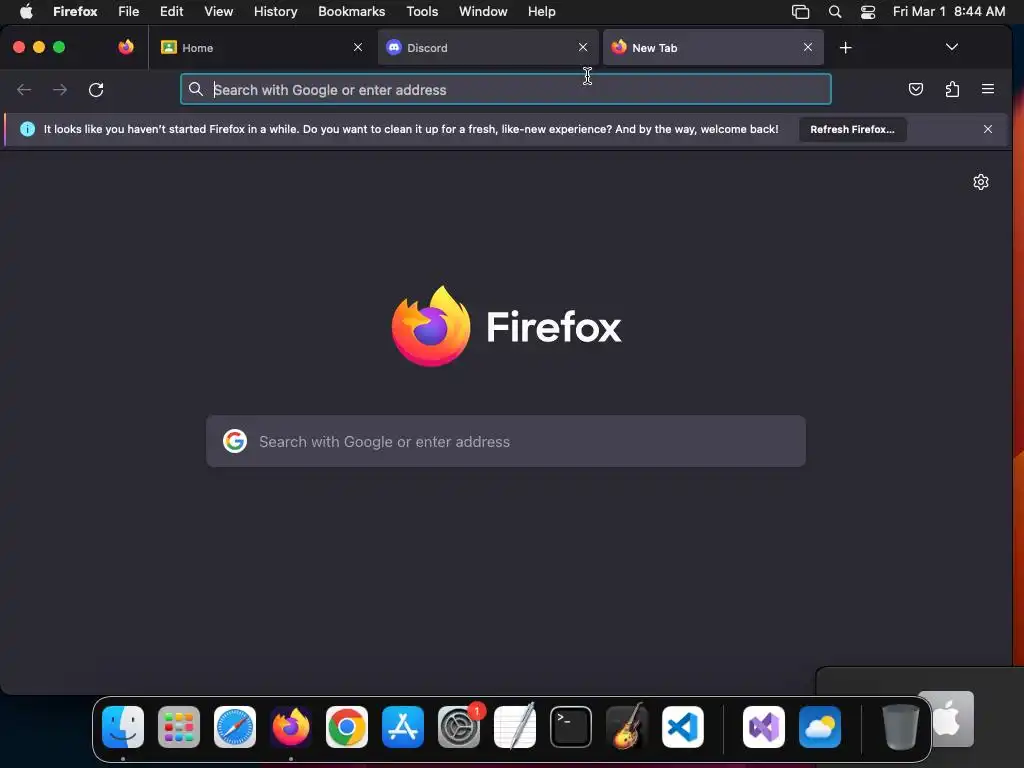Image resolution: width=1024 pixels, height=768 pixels.
Task: Click the magnifier icon in address bar
Action: point(195,89)
